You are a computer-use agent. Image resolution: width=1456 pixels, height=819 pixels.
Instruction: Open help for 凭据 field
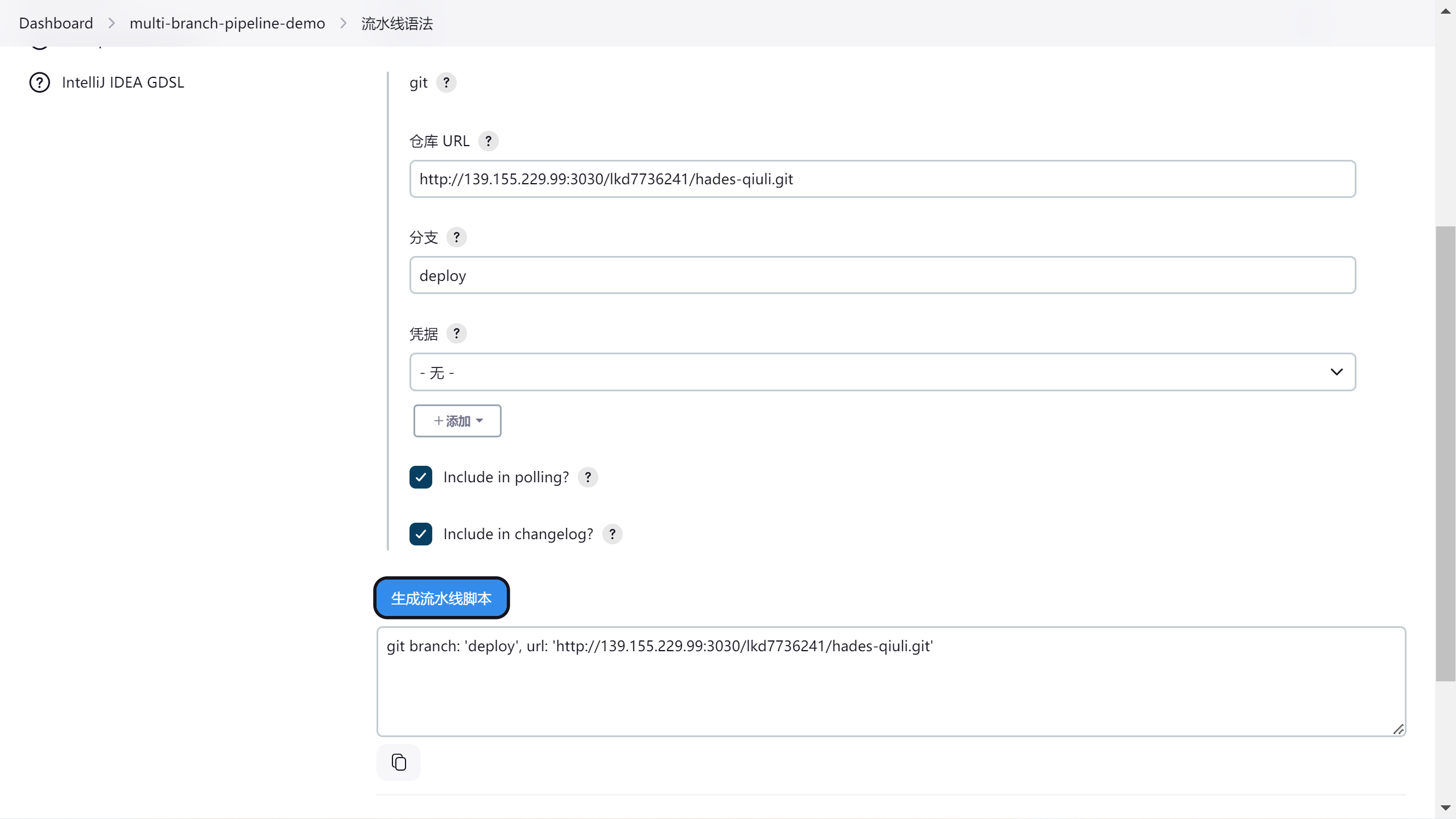[x=456, y=334]
